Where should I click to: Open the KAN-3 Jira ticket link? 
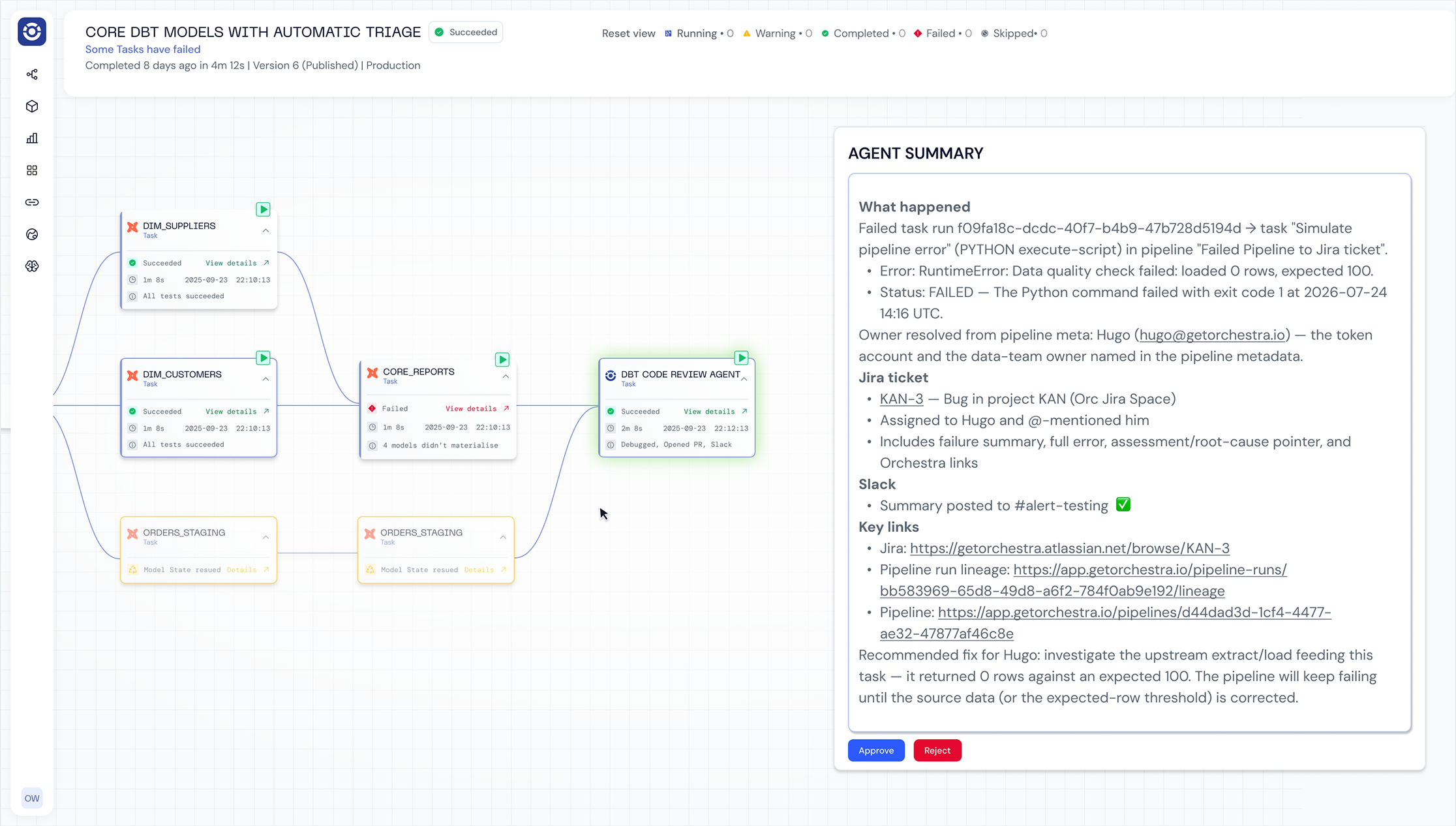902,399
